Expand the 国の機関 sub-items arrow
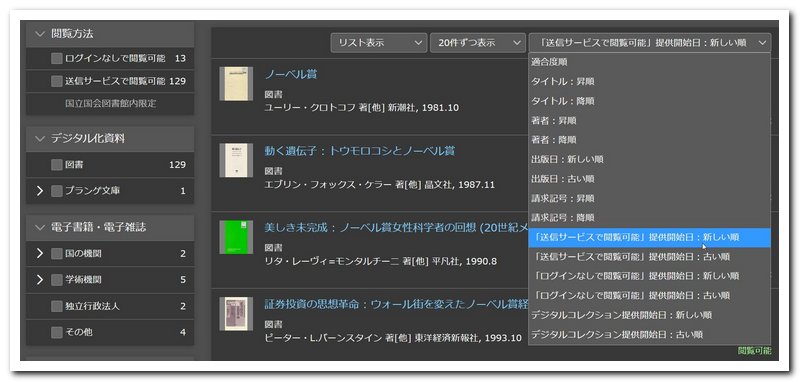 coord(40,253)
